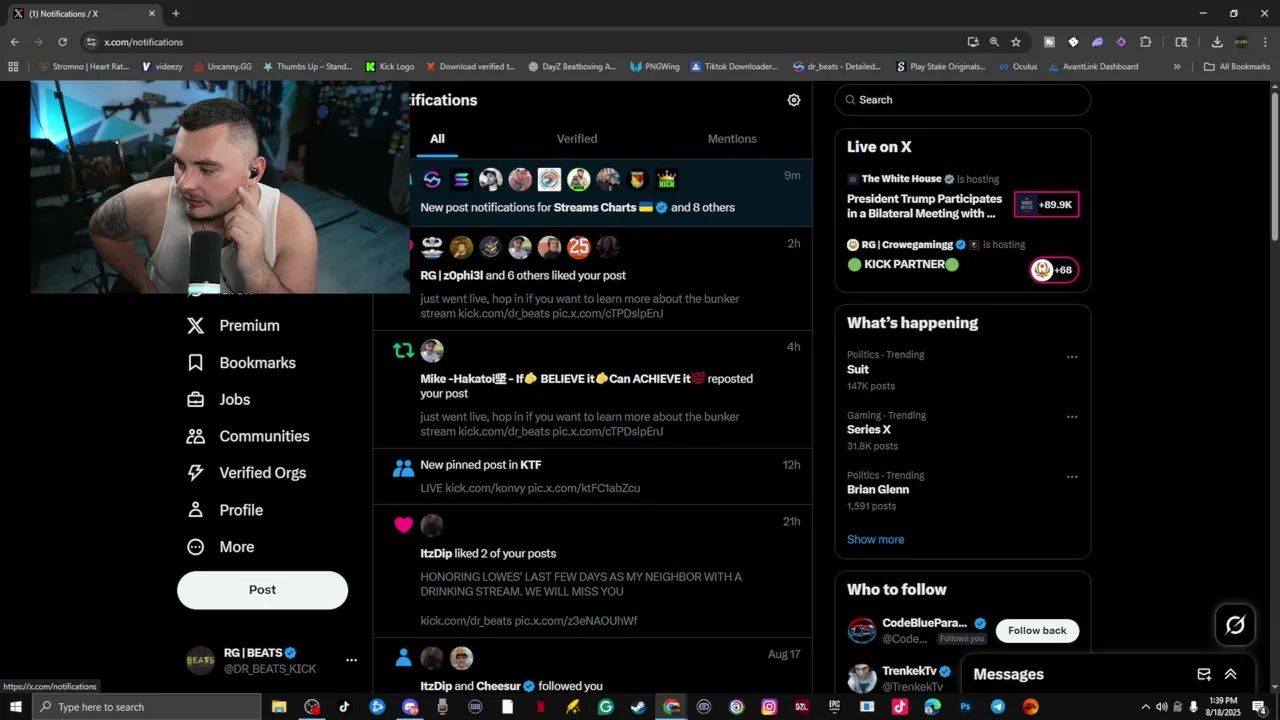Image resolution: width=1280 pixels, height=720 pixels.
Task: Open the browser zoom icon in address bar
Action: [994, 42]
